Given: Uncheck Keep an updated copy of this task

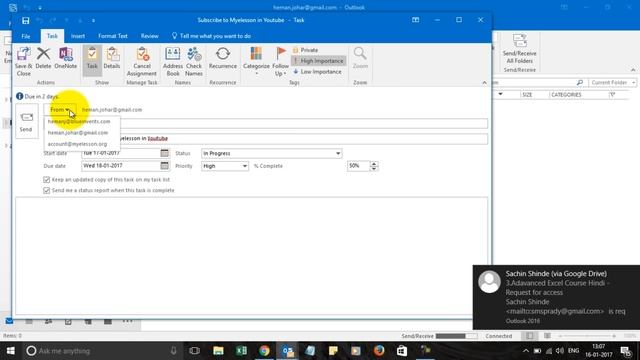Looking at the screenshot, I should [x=47, y=180].
